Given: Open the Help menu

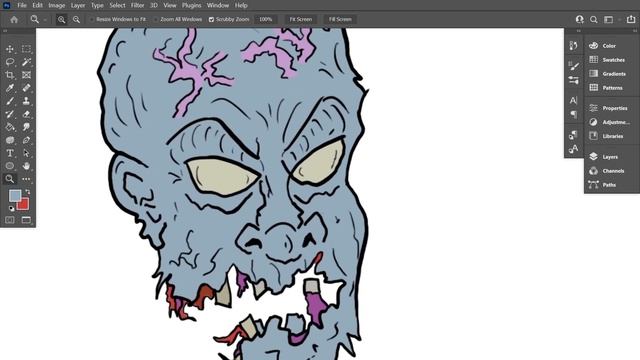Looking at the screenshot, I should click(x=241, y=5).
